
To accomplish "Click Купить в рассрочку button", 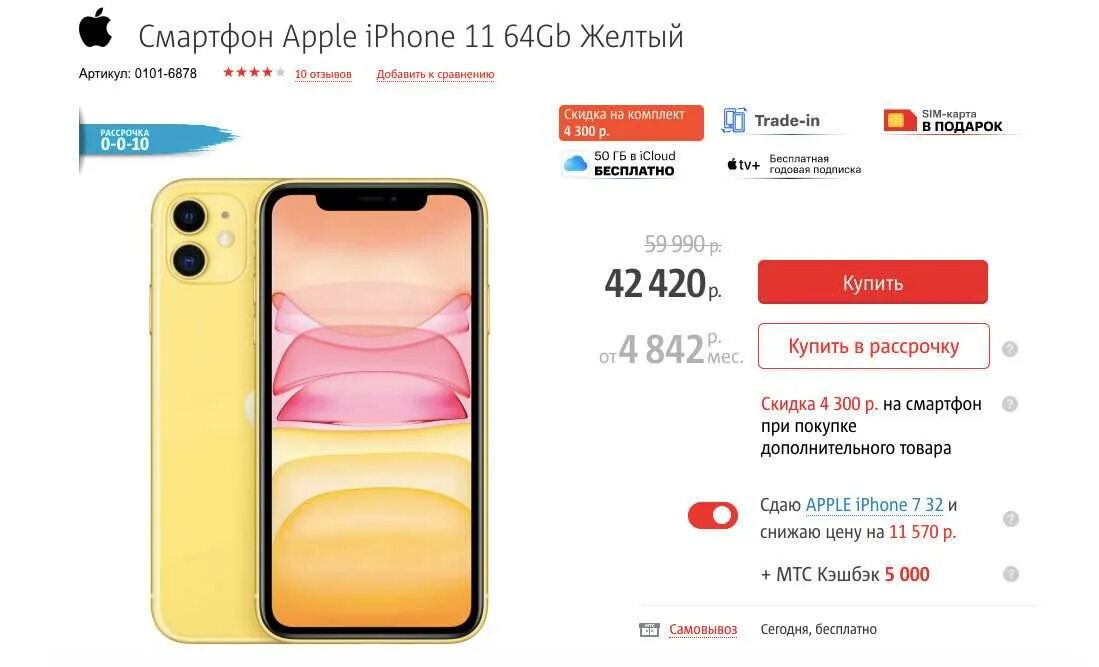I will click(873, 346).
